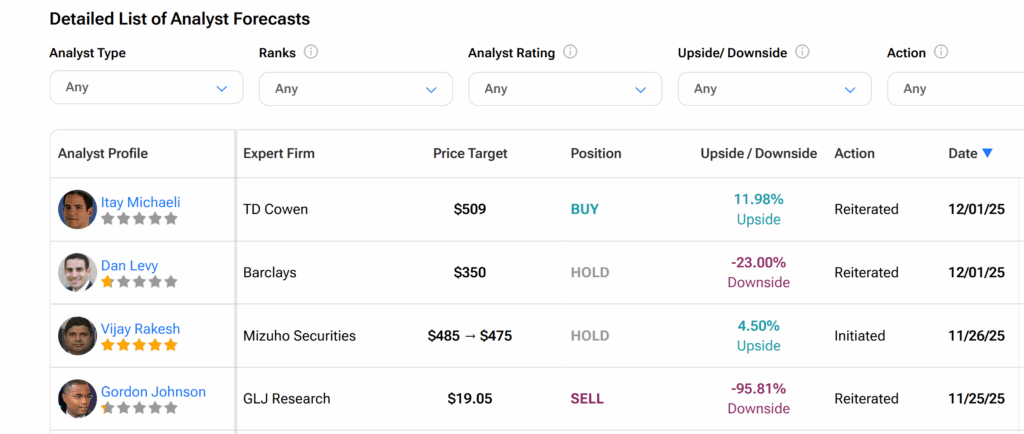Open Itay Michaeli's analyst profile link
Viewport: 1024px width, 434px height.
tap(140, 202)
